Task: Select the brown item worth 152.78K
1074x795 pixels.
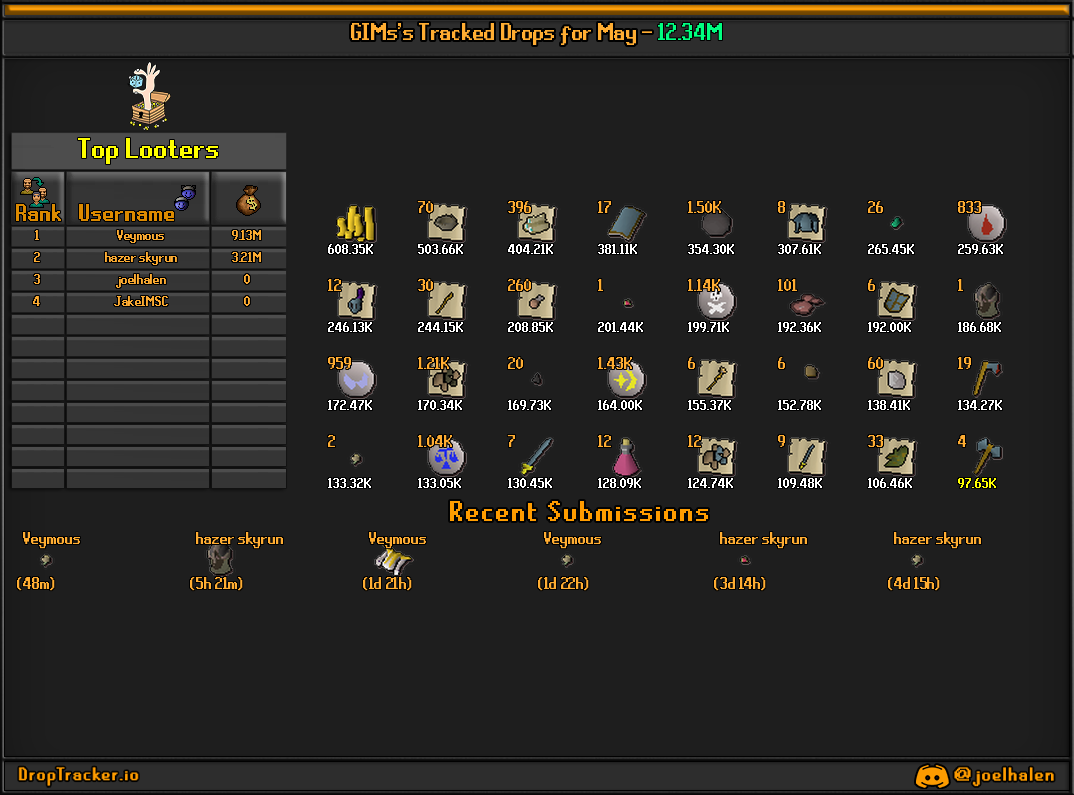Action: click(812, 372)
